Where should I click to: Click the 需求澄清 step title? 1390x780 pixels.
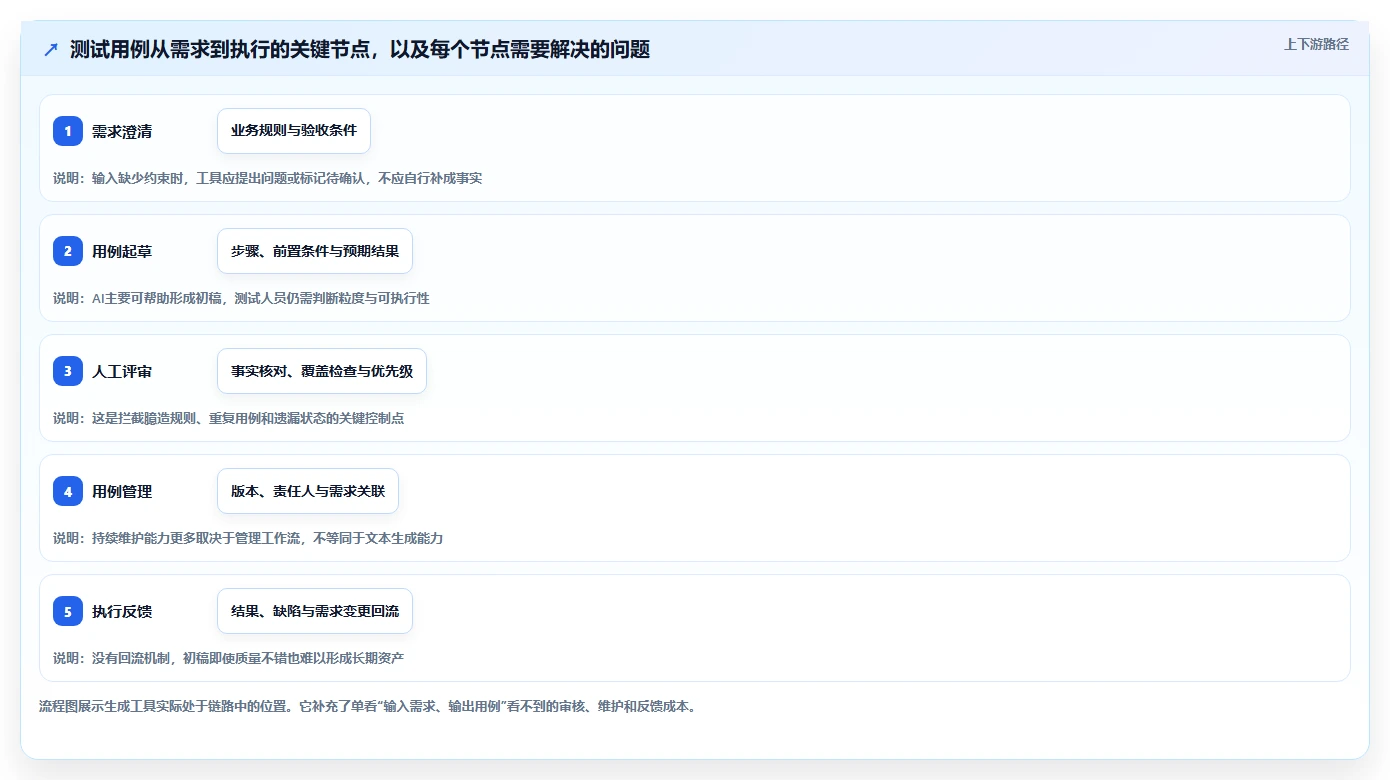122,131
